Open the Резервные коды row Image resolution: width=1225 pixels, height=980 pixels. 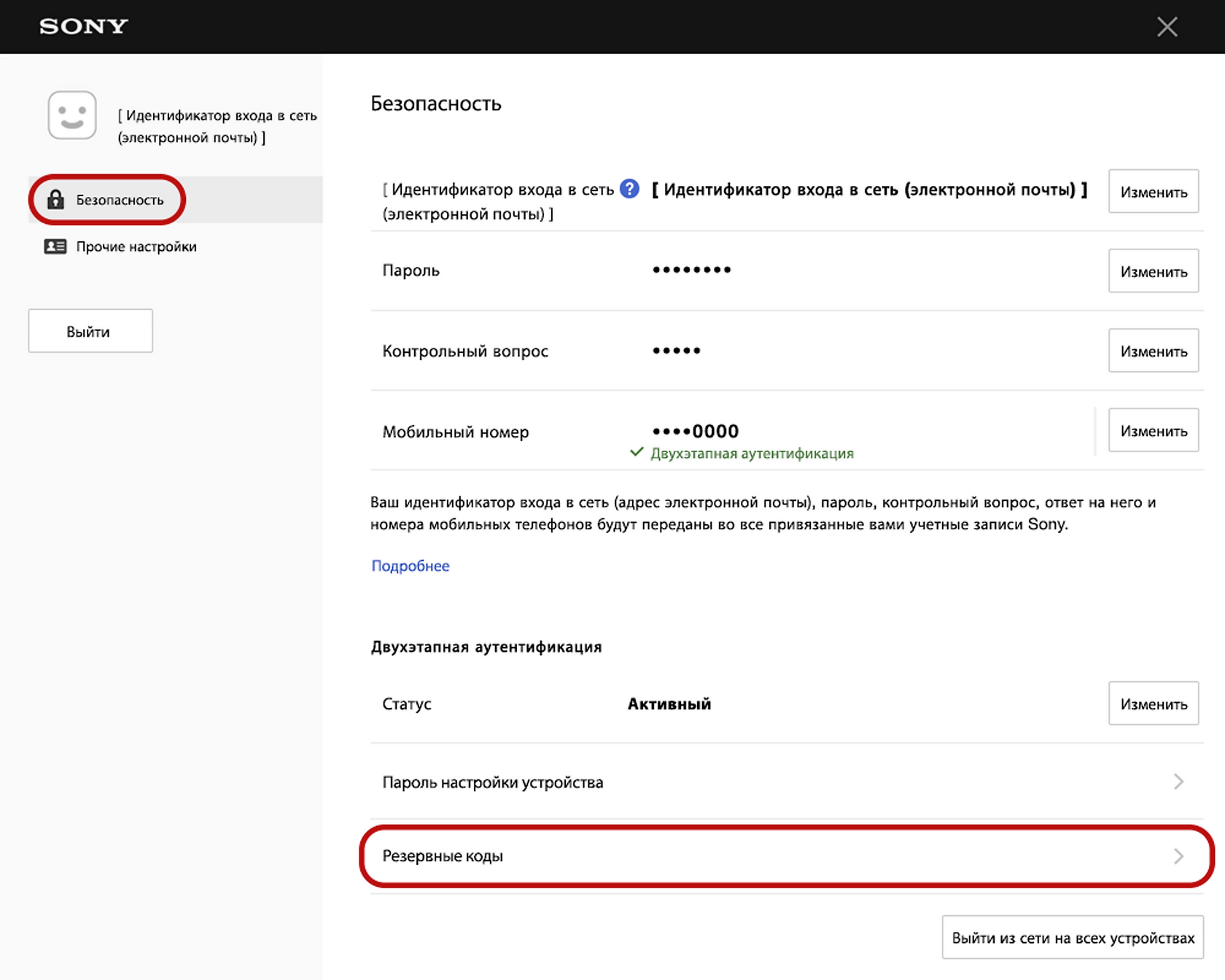click(x=787, y=856)
